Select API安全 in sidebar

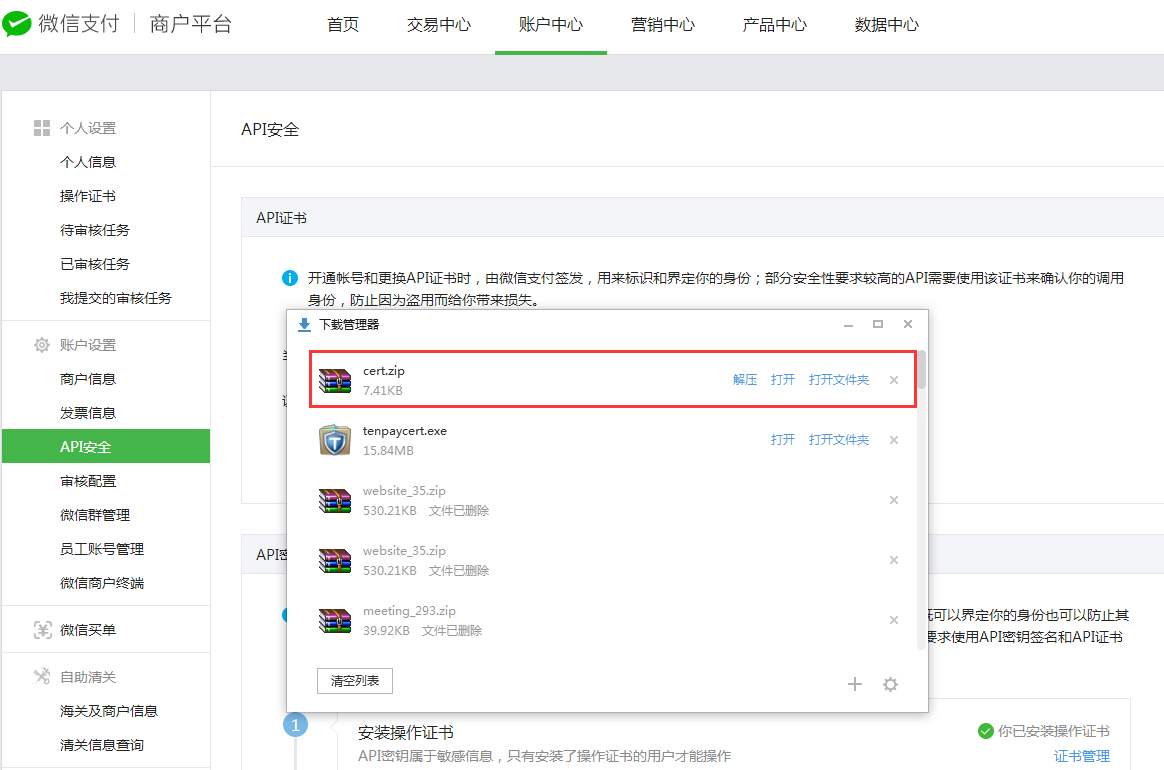click(x=106, y=446)
